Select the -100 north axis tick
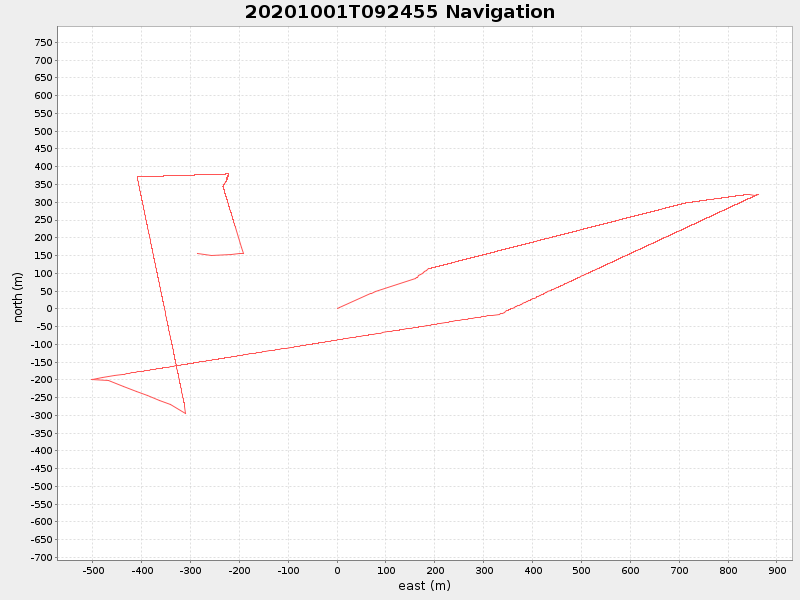Image resolution: width=800 pixels, height=600 pixels. 42,344
